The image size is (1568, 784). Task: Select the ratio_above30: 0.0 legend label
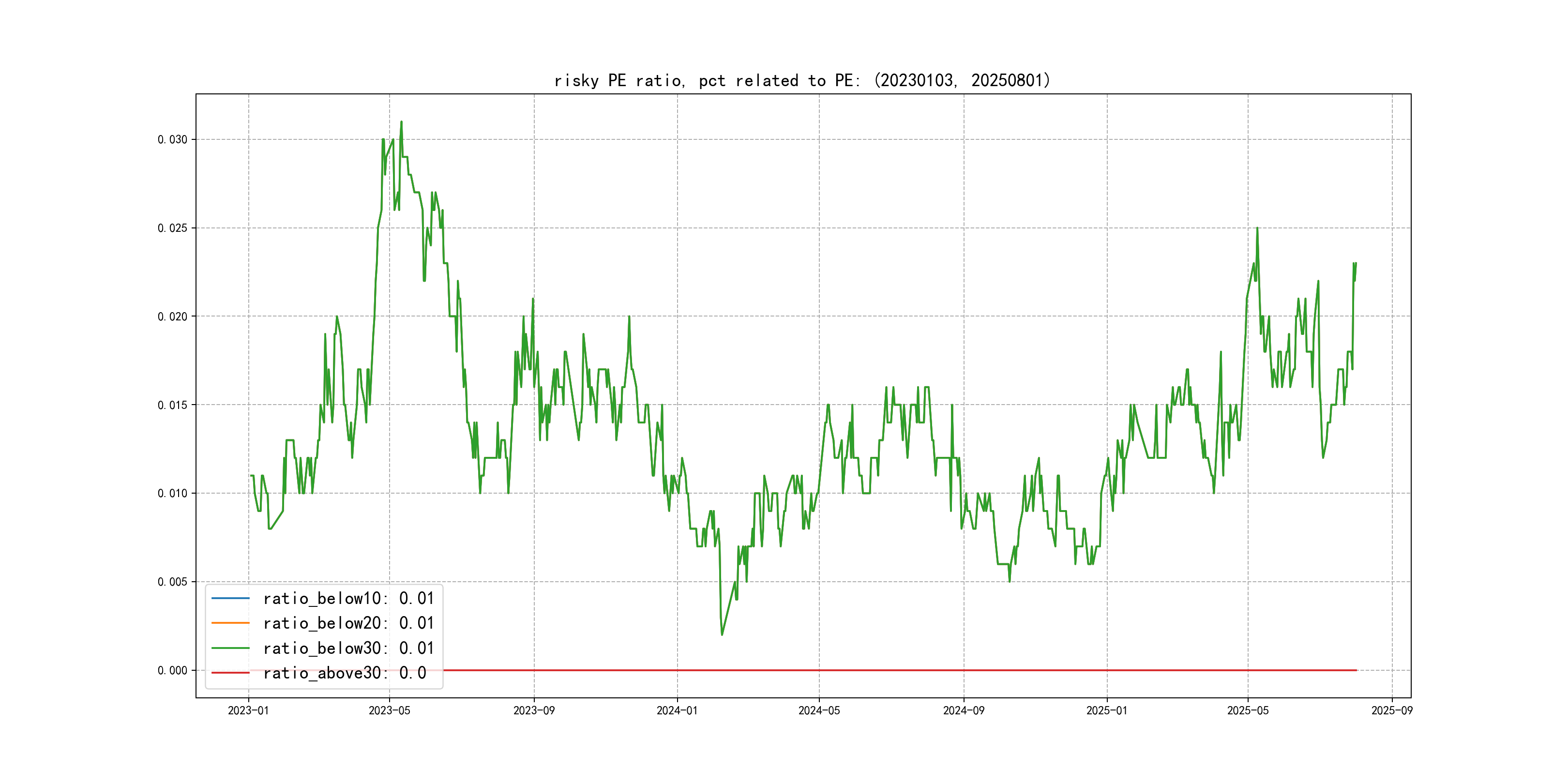(x=345, y=673)
